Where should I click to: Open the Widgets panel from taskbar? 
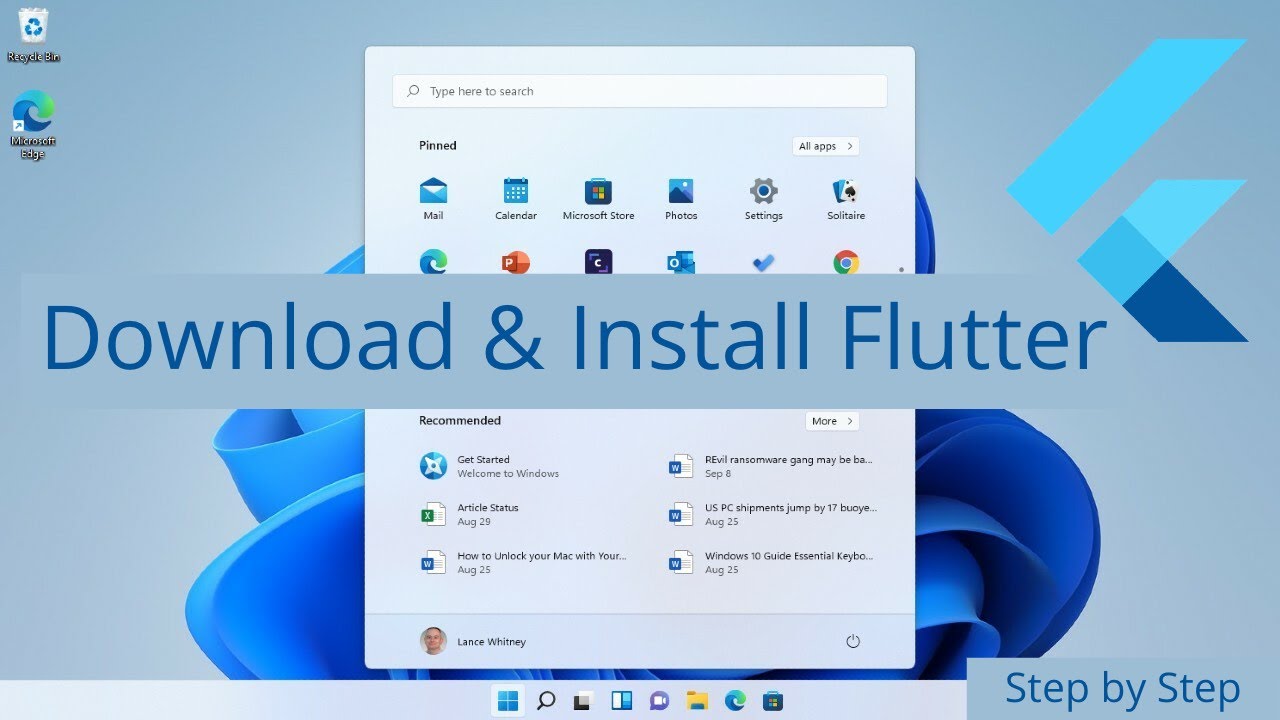coord(621,700)
